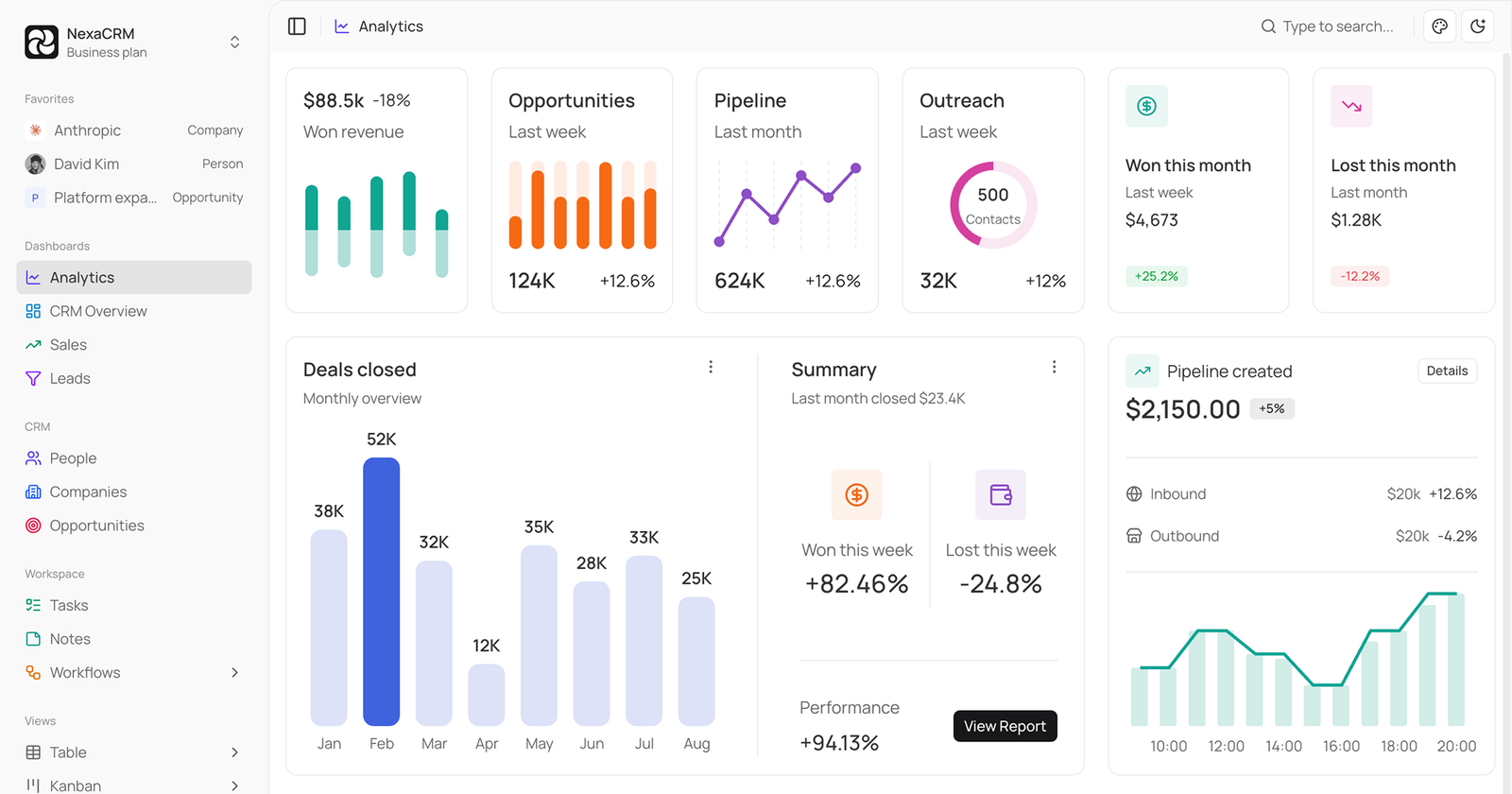This screenshot has width=1512, height=794.
Task: Open Opportunities in sidebar
Action: (134, 526)
